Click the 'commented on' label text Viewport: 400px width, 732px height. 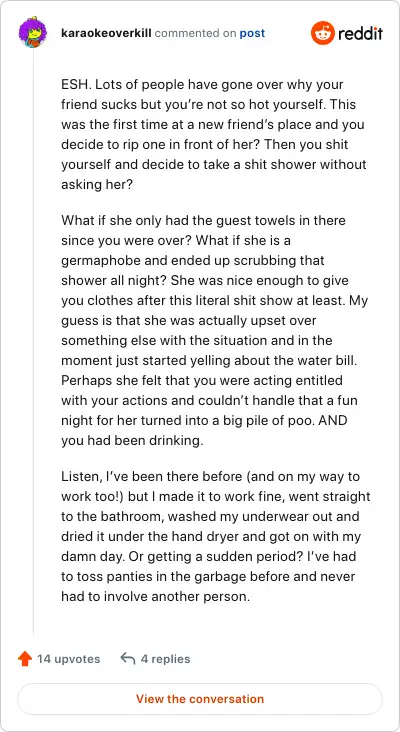[x=195, y=34]
